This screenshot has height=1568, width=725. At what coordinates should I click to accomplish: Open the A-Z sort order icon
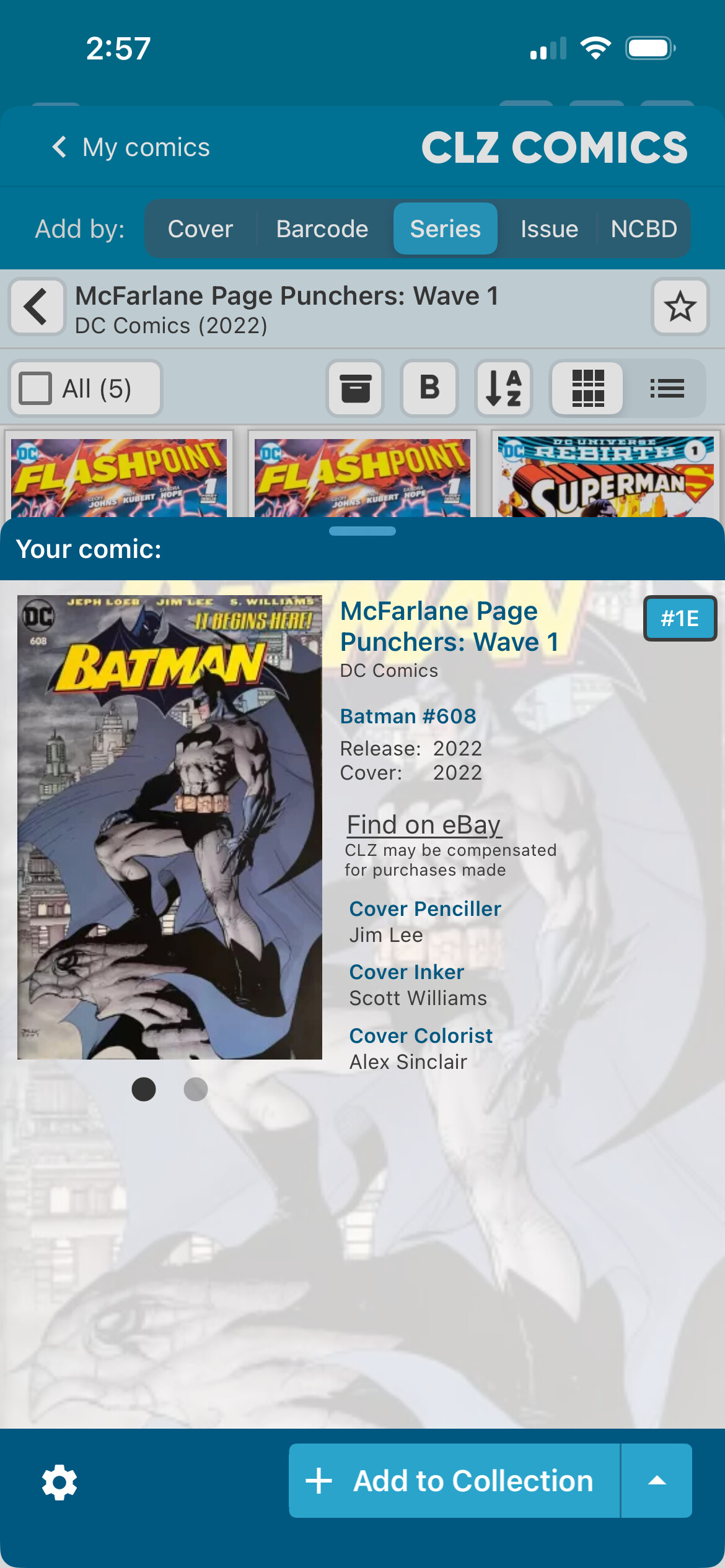coord(504,388)
